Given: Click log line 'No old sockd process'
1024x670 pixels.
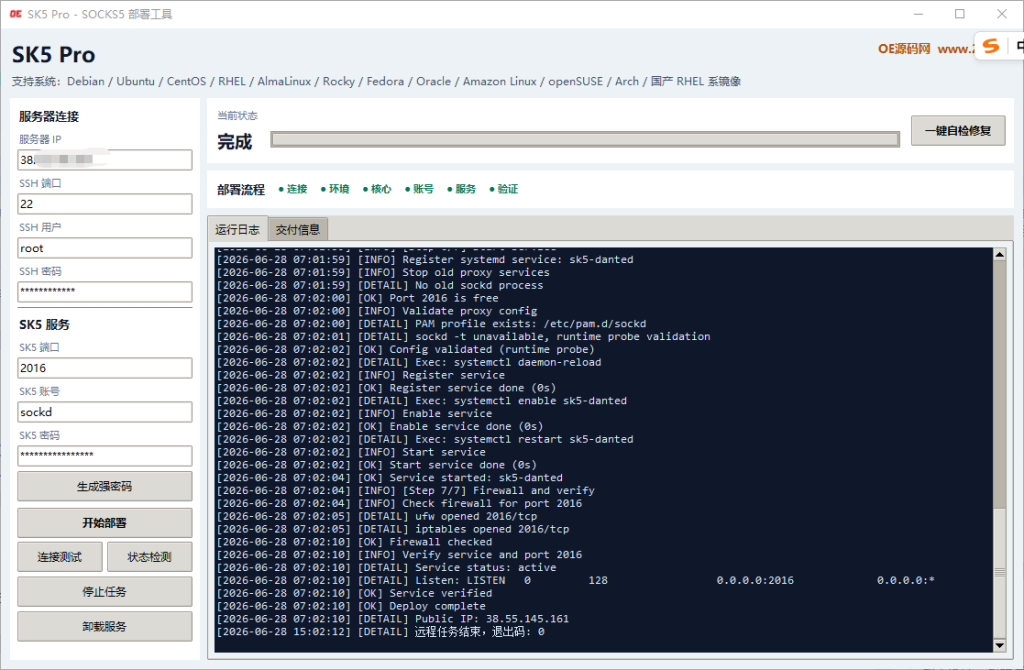Looking at the screenshot, I should tap(479, 285).
